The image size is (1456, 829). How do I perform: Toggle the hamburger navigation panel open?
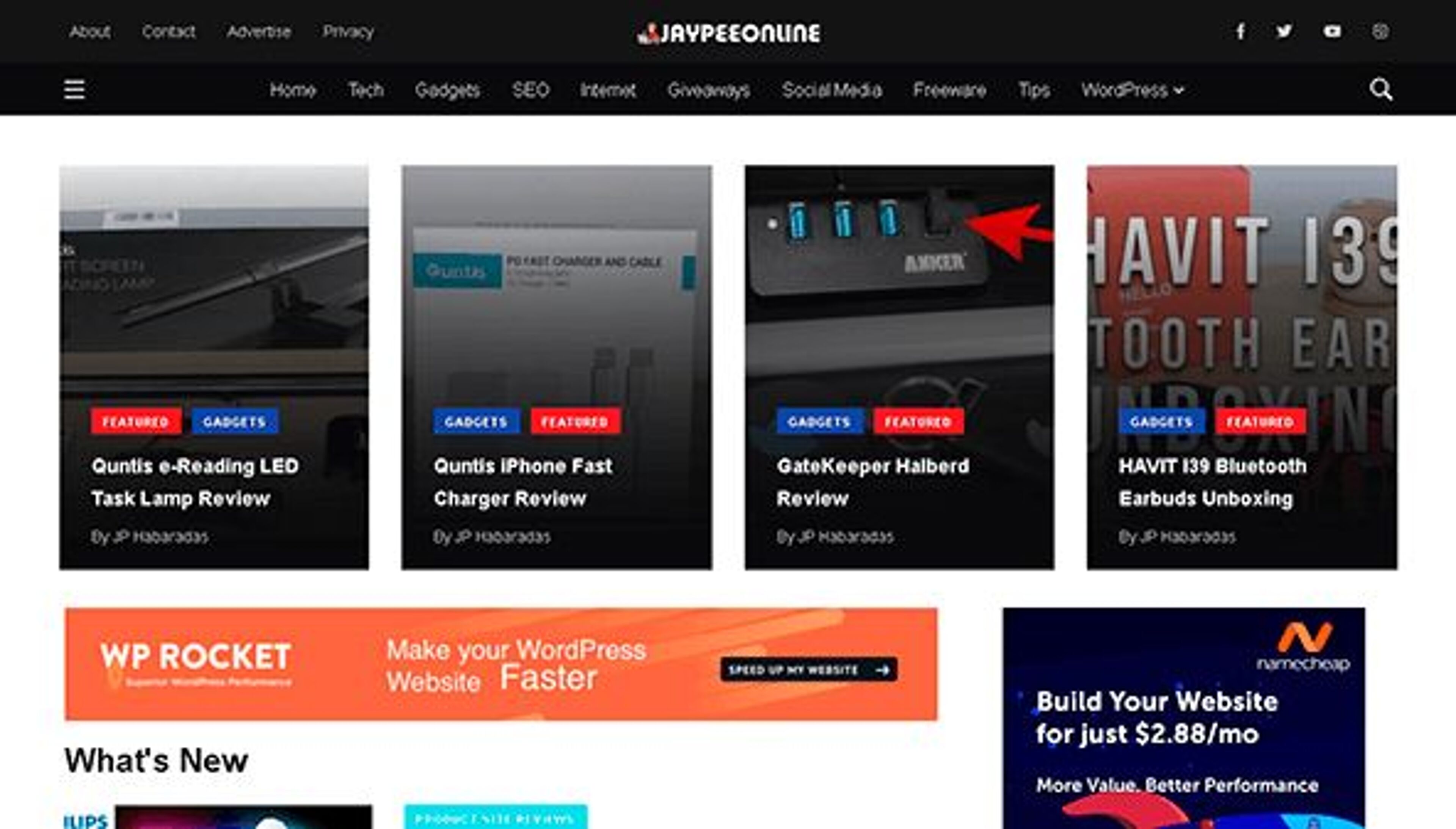click(x=75, y=89)
